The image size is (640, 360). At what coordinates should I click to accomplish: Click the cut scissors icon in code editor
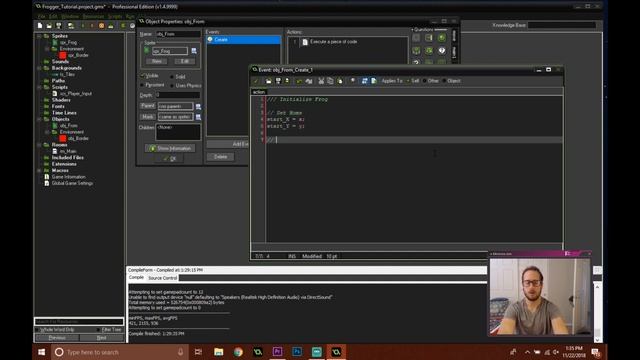321,81
